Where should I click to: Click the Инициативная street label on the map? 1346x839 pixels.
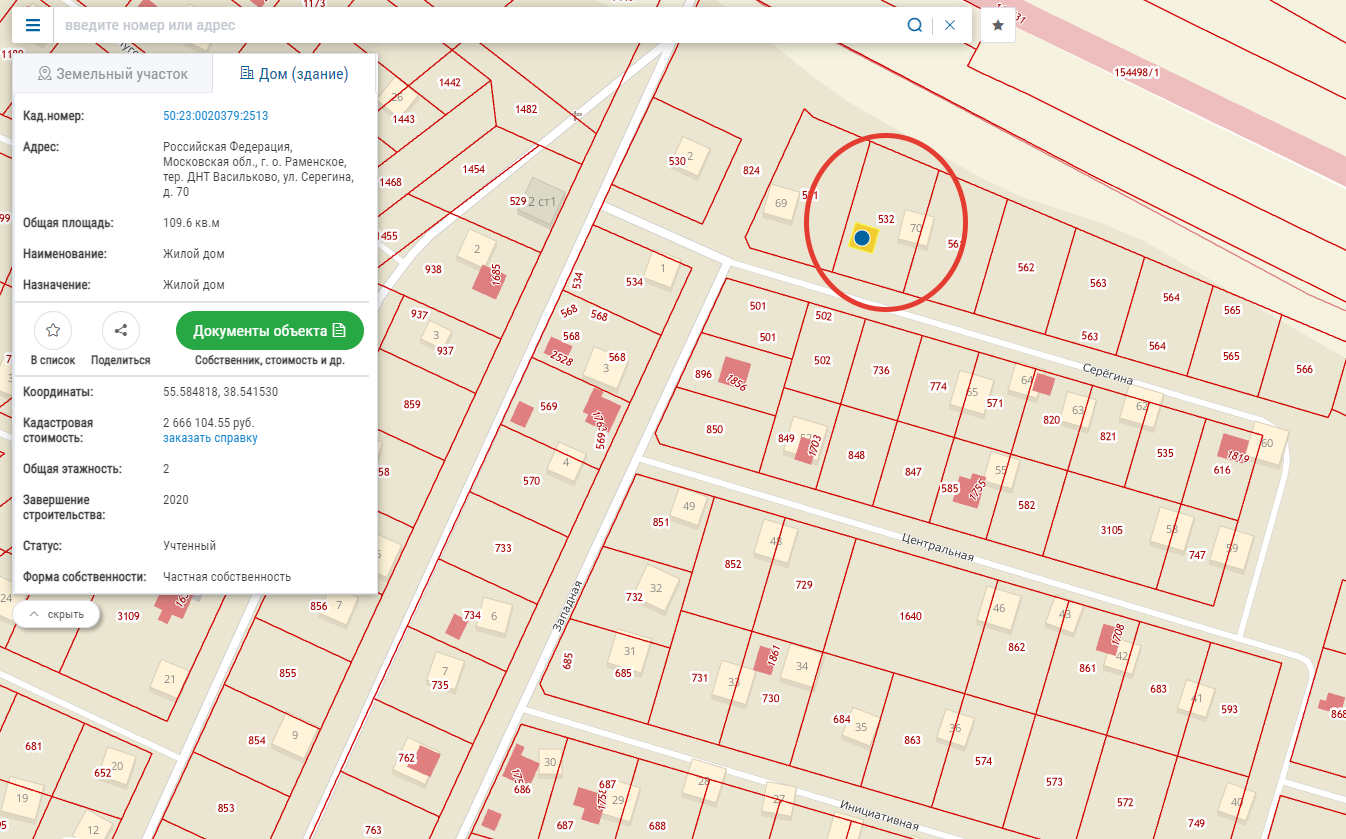[879, 818]
